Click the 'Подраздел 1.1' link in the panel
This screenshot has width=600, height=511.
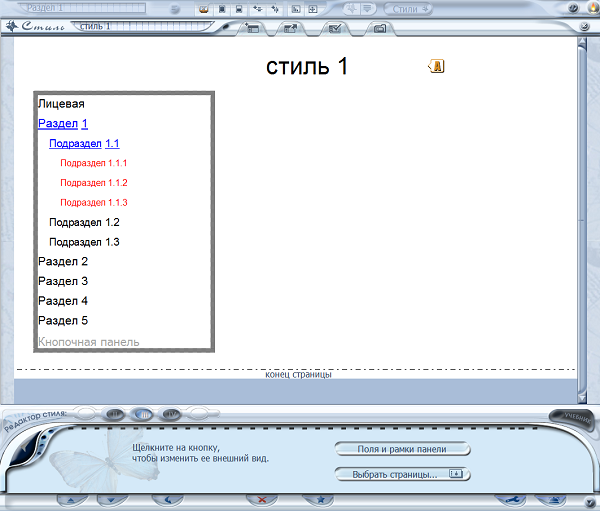click(x=84, y=143)
